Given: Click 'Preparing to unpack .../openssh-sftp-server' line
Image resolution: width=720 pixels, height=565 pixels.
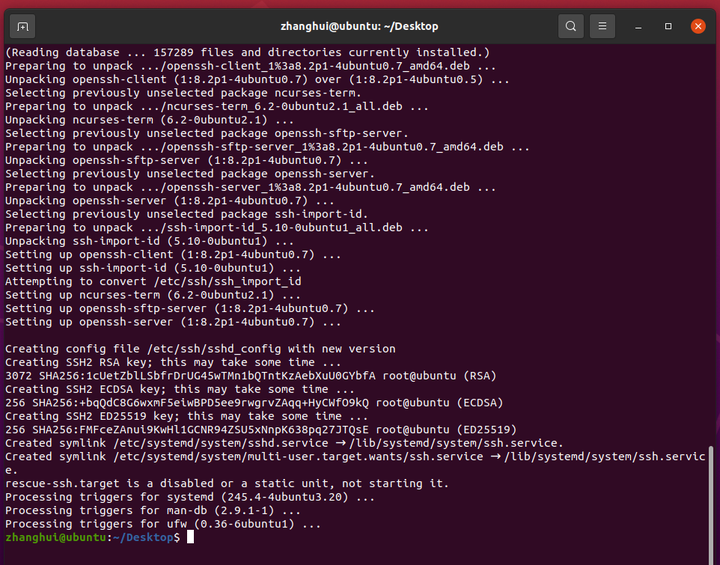Looking at the screenshot, I should pos(267,147).
